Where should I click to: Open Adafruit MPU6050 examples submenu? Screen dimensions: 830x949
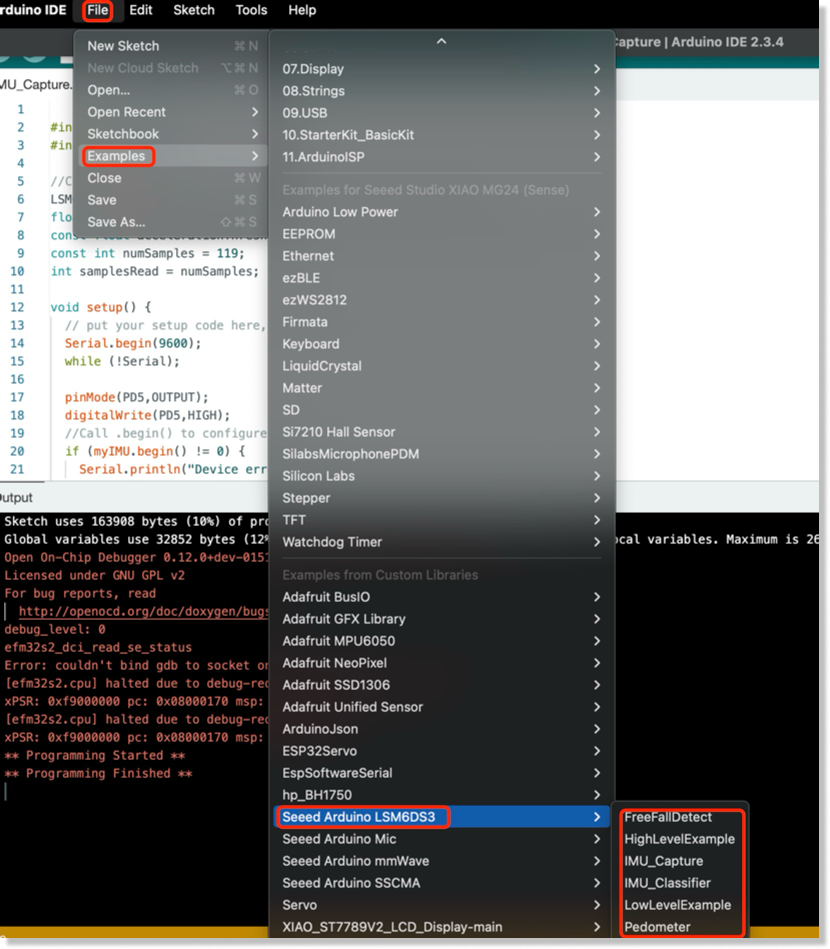tap(441, 641)
